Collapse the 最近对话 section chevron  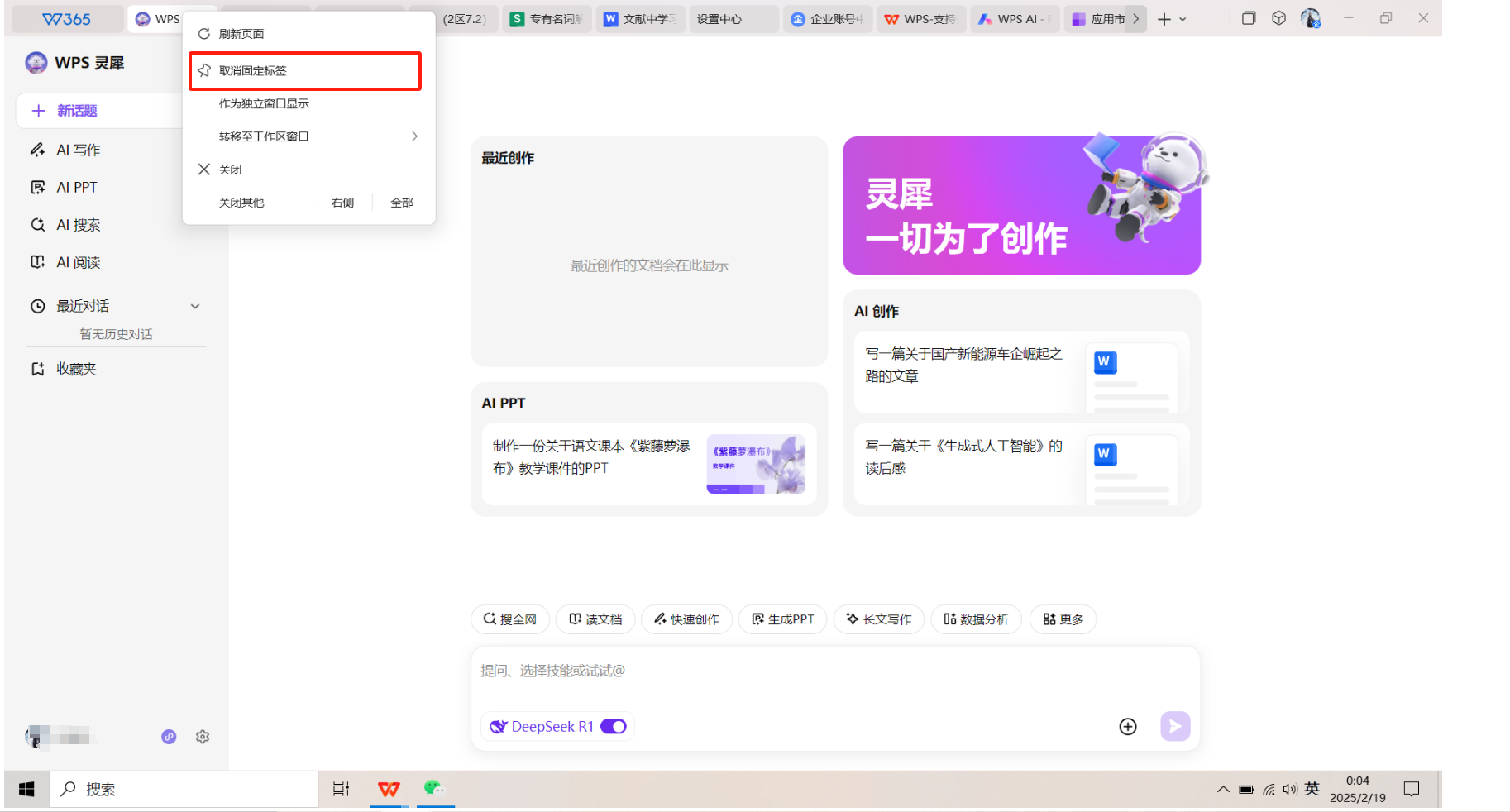(195, 306)
